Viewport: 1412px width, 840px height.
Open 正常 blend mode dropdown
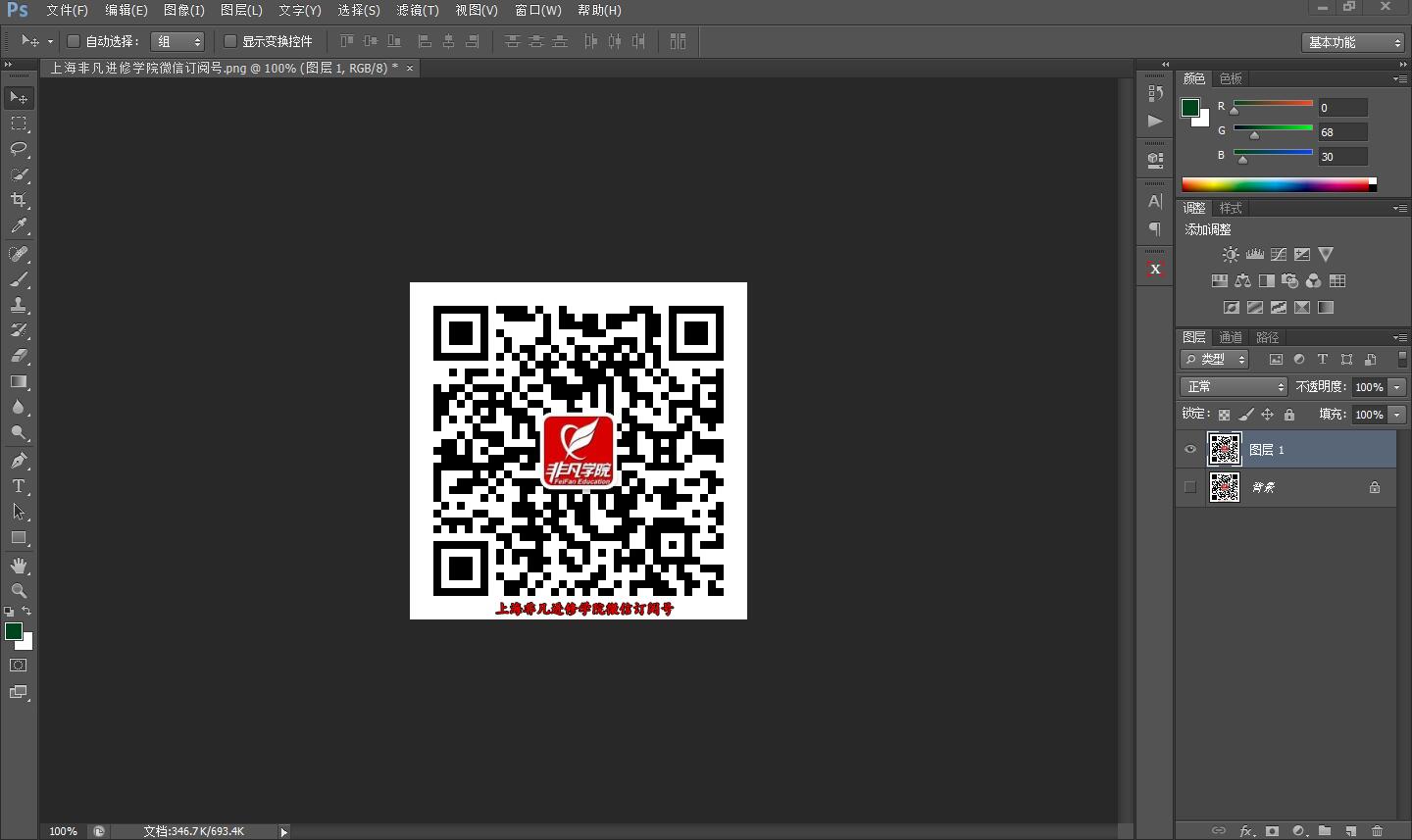coord(1234,386)
